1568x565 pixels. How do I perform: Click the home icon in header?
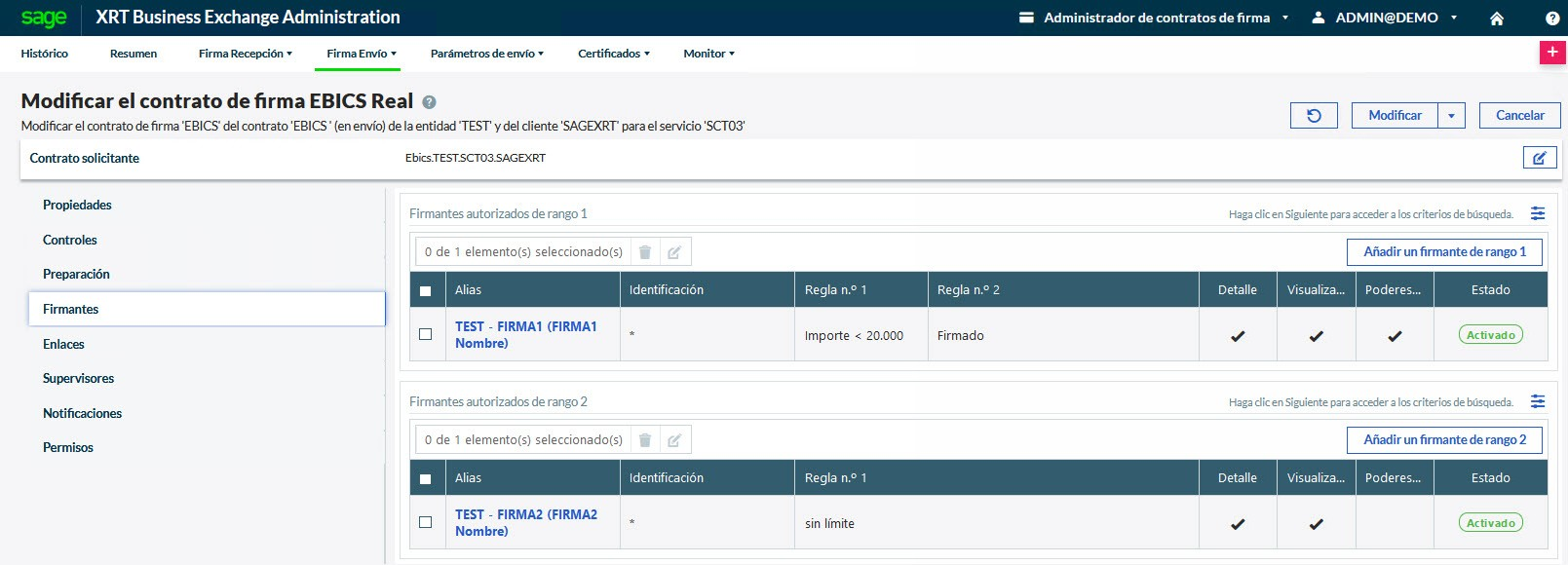1497,19
